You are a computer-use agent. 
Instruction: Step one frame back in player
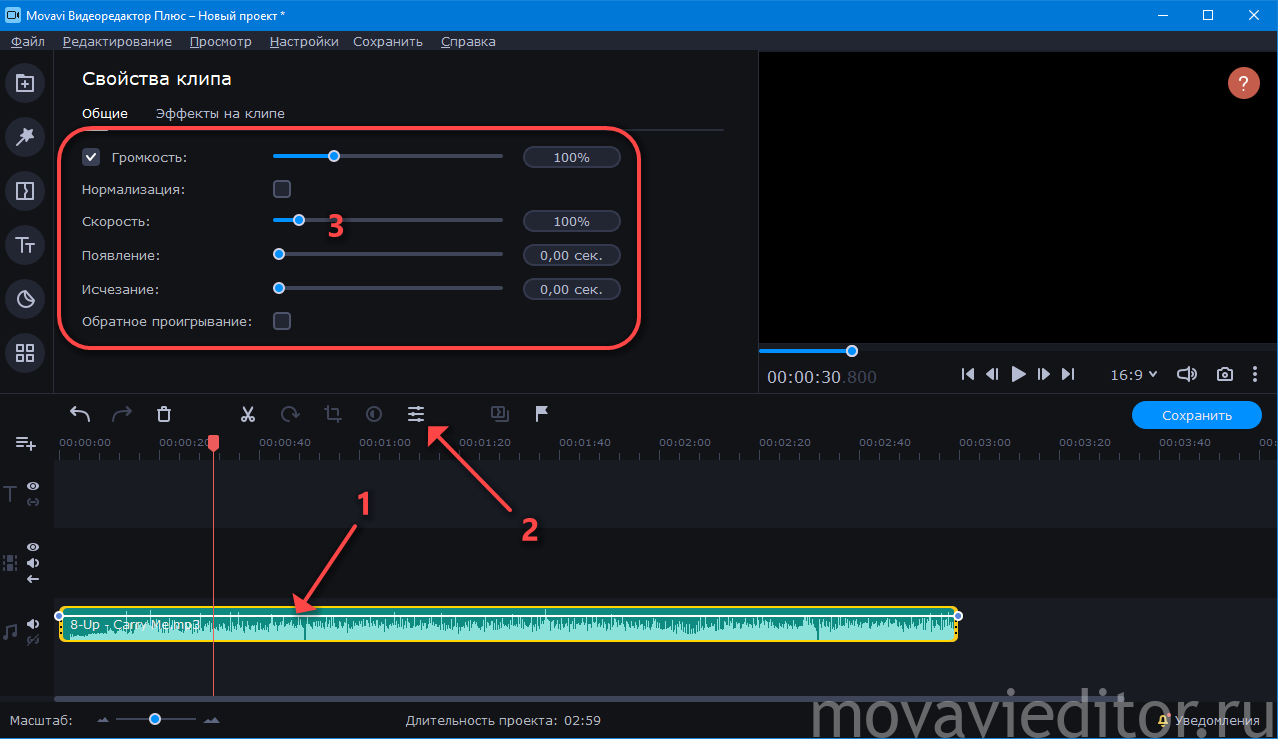[992, 374]
